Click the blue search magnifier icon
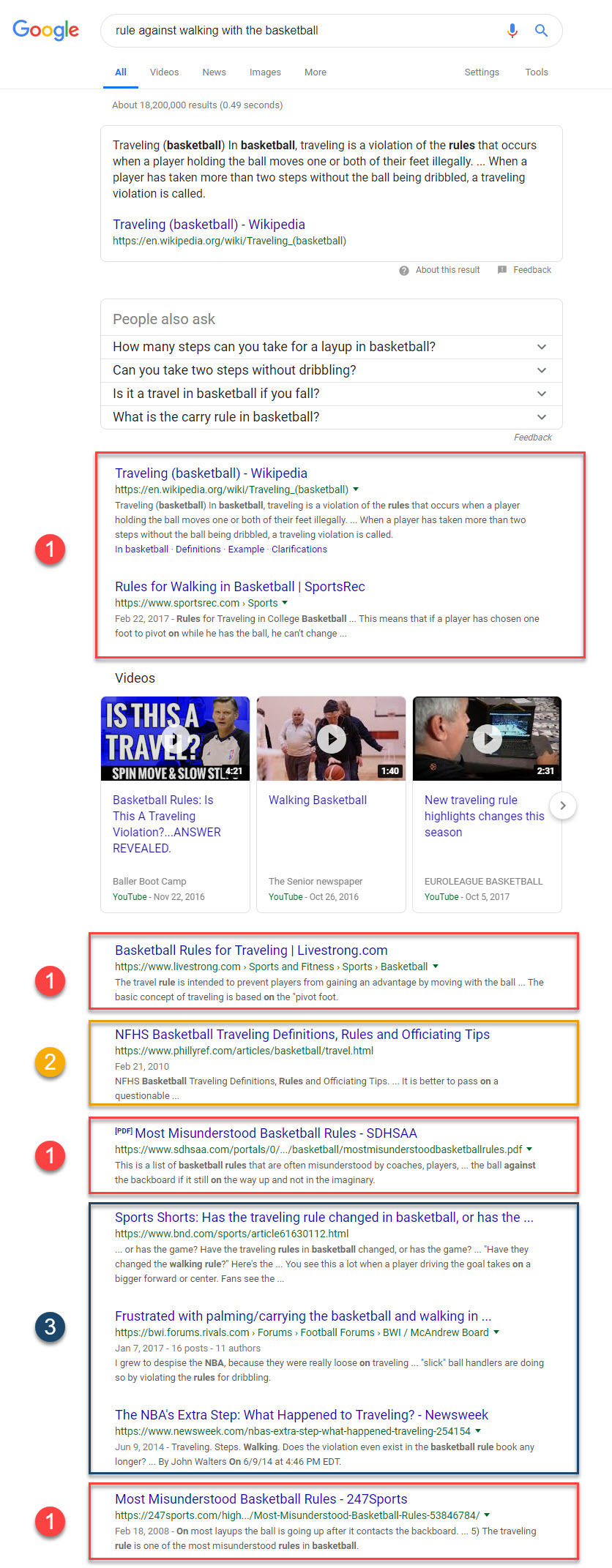The image size is (612, 1568). 541,30
